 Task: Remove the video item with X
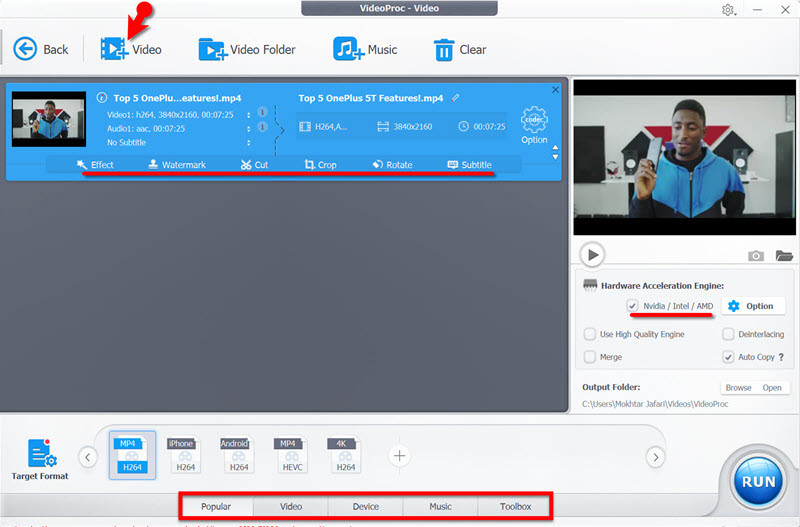coord(555,90)
